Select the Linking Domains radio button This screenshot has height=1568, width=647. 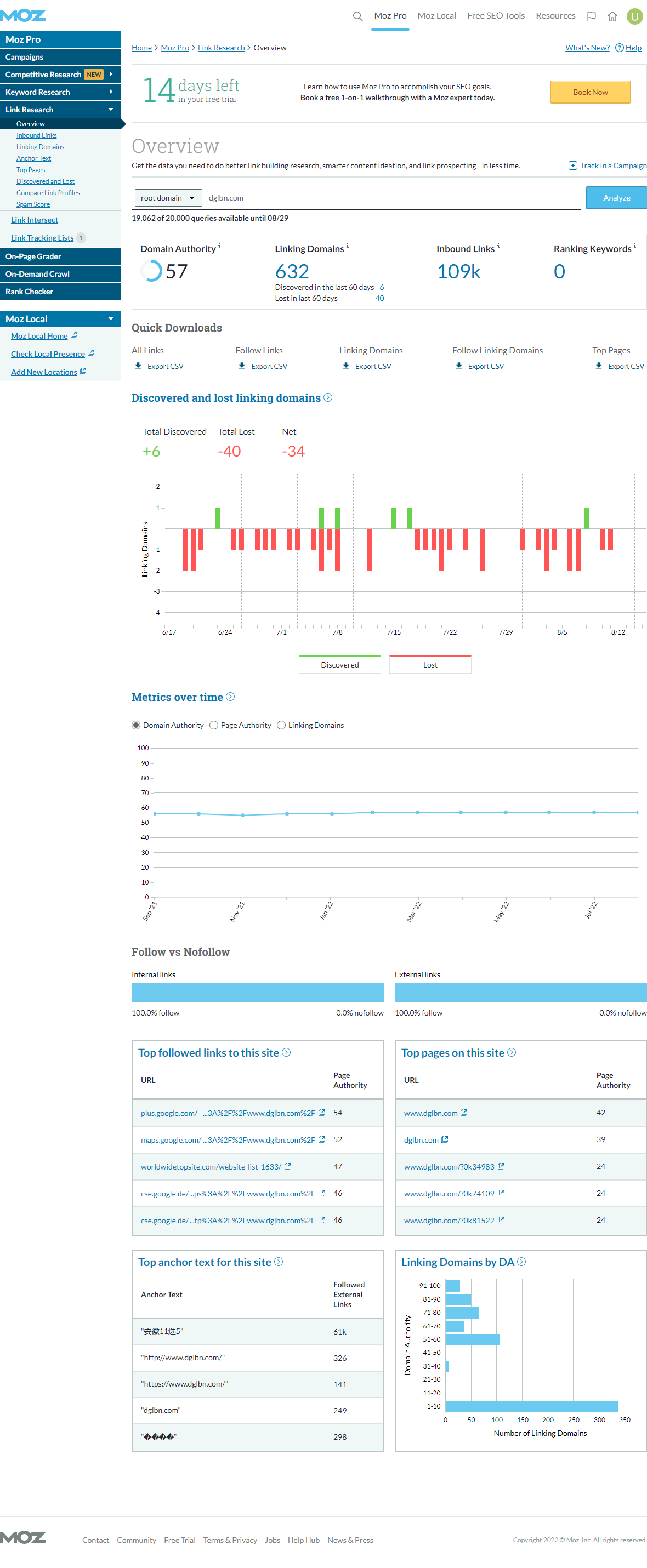281,725
